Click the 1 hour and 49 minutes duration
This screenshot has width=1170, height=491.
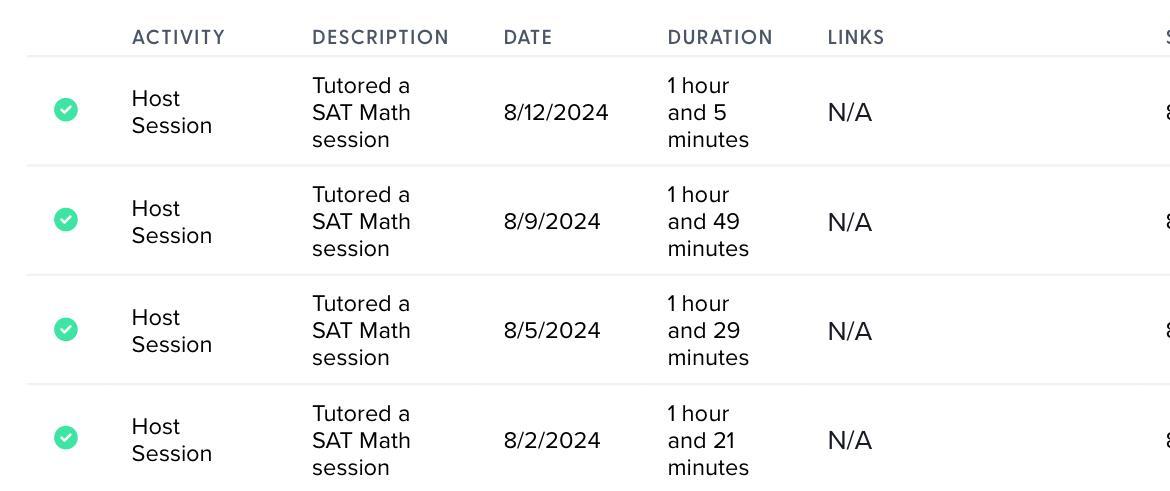[x=708, y=222]
